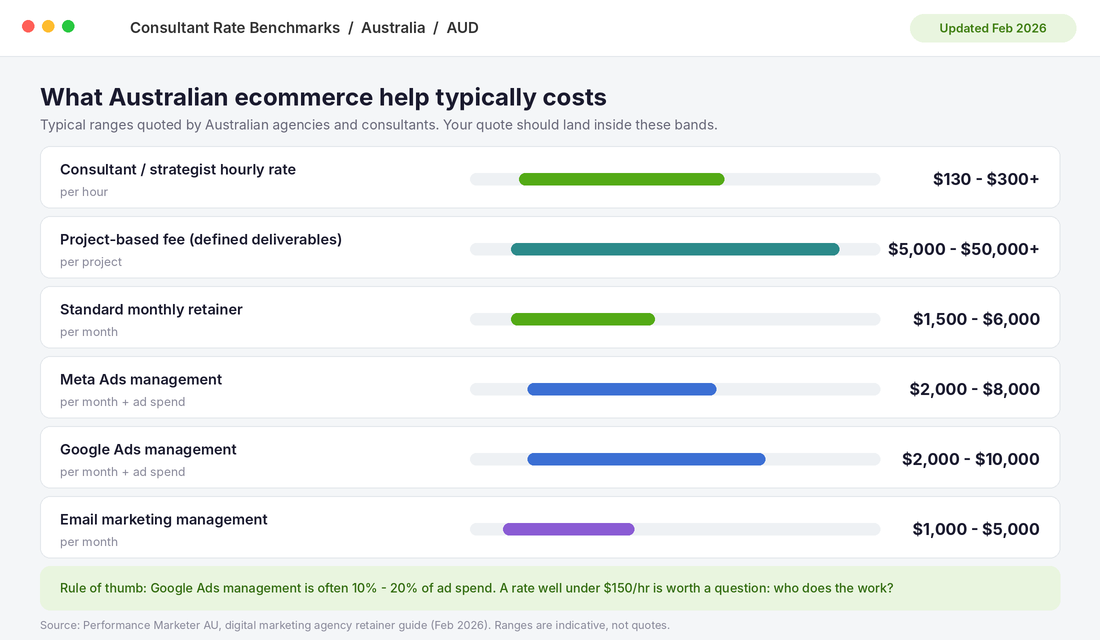Select Project-based fee (defined deliverables) label
Image resolution: width=1100 pixels, height=640 pixels.
pos(201,240)
